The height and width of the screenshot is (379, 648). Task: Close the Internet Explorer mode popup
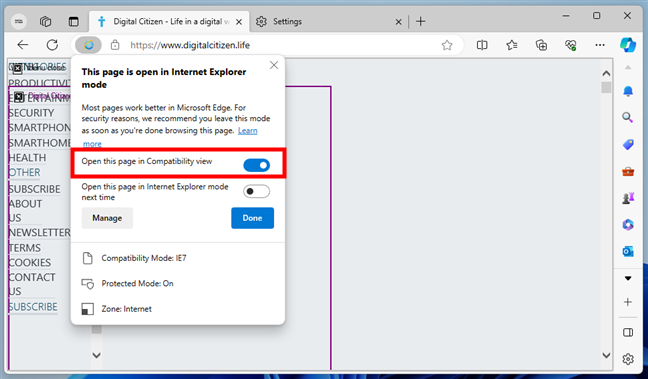[274, 65]
